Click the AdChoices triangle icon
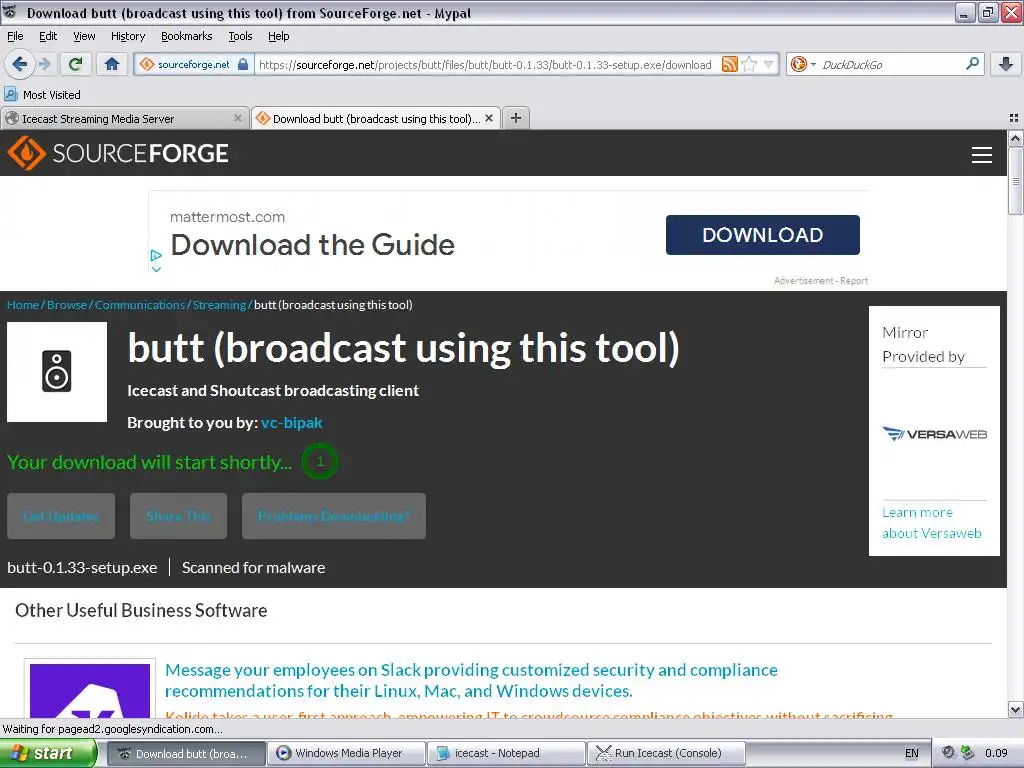 (156, 255)
